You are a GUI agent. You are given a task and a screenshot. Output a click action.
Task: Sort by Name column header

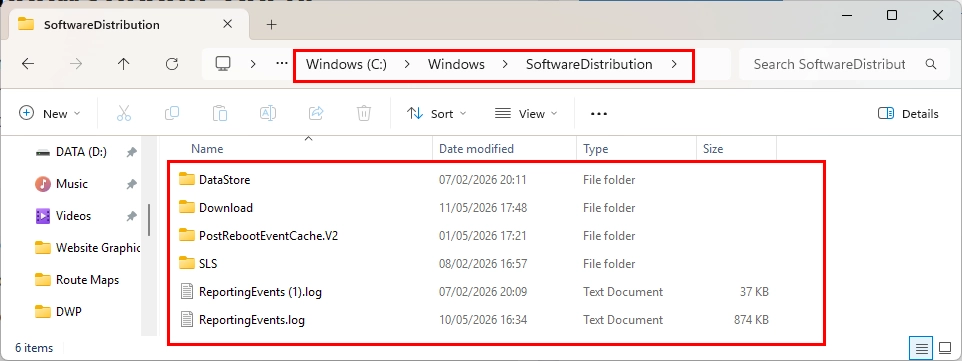207,149
